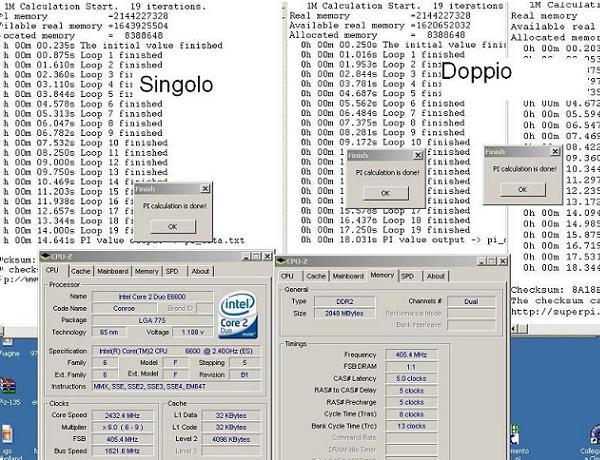Open the Cache tab in the left CPU-Z window
The height and width of the screenshot is (460, 600).
pos(81,271)
